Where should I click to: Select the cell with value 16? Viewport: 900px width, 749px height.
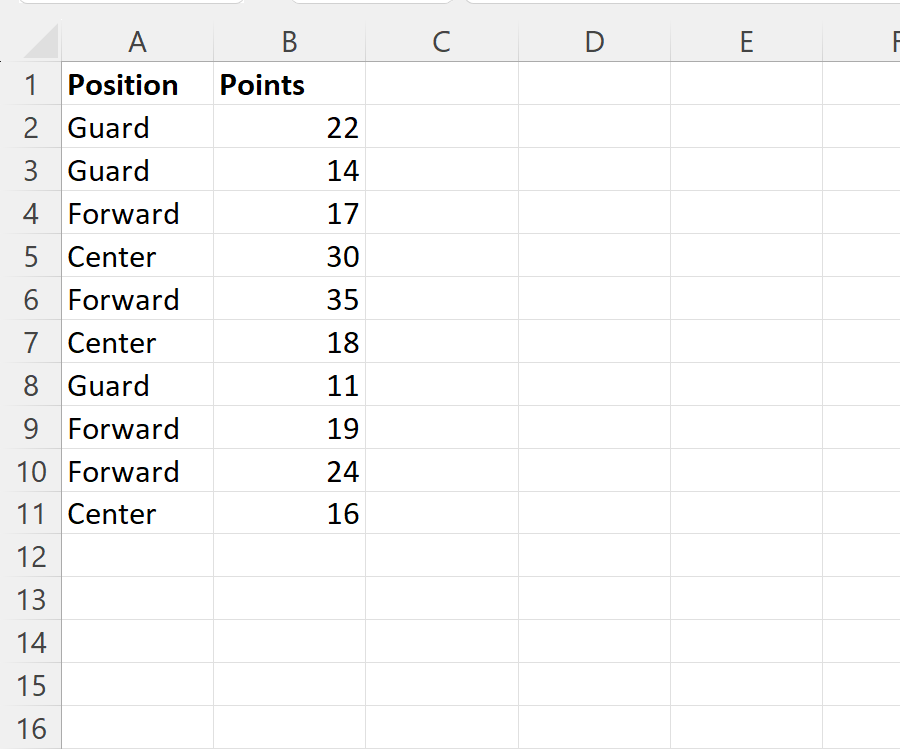coord(289,514)
